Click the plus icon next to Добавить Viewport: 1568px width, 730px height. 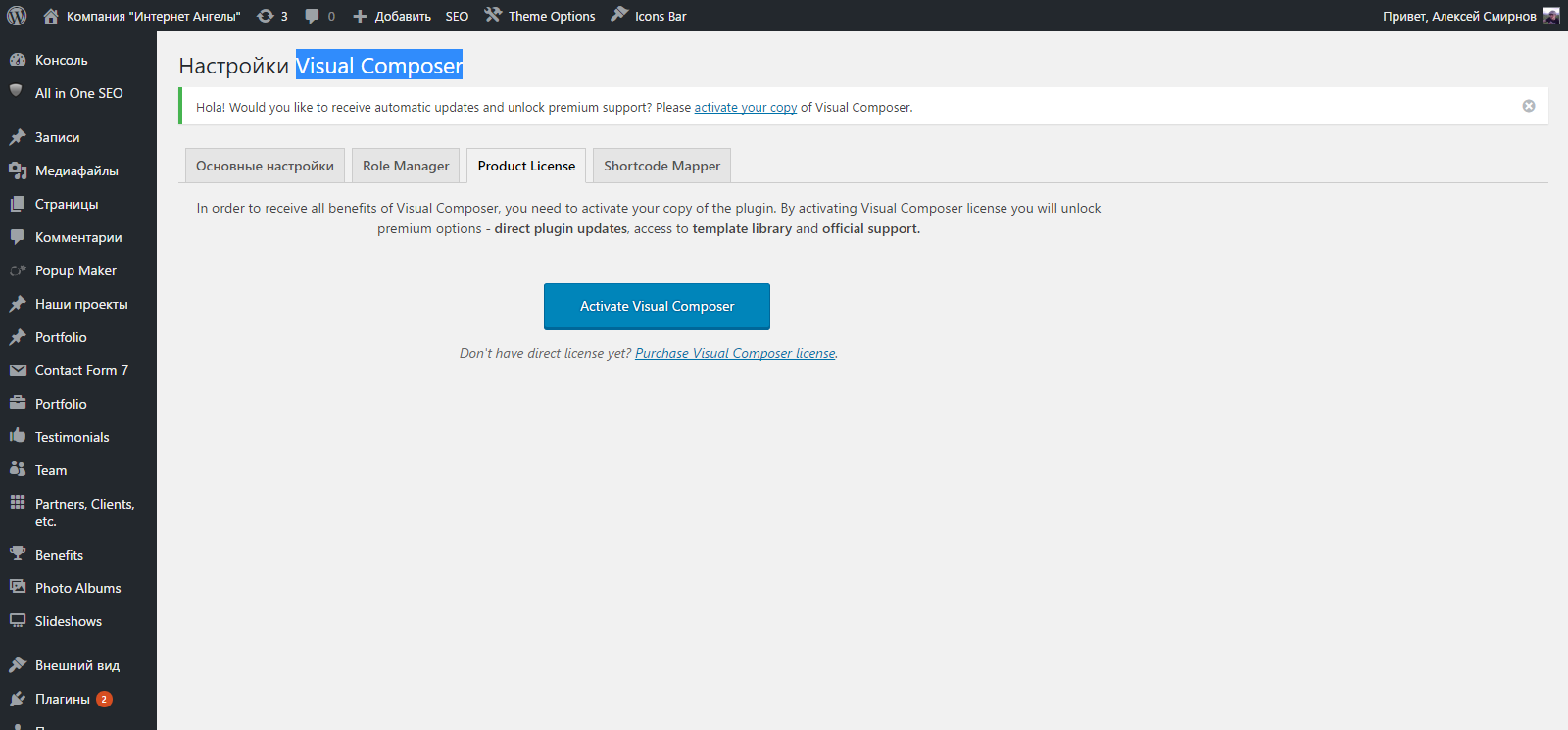tap(360, 16)
